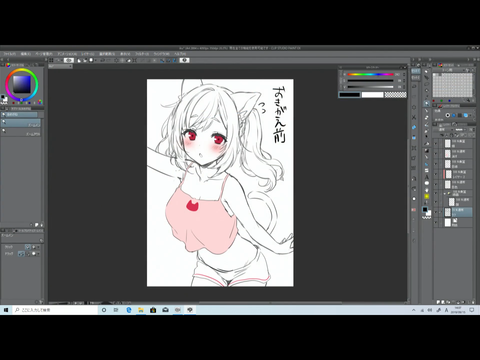Click the Fill icon in command bar
This screenshot has width=480, height=360.
(x=129, y=60)
